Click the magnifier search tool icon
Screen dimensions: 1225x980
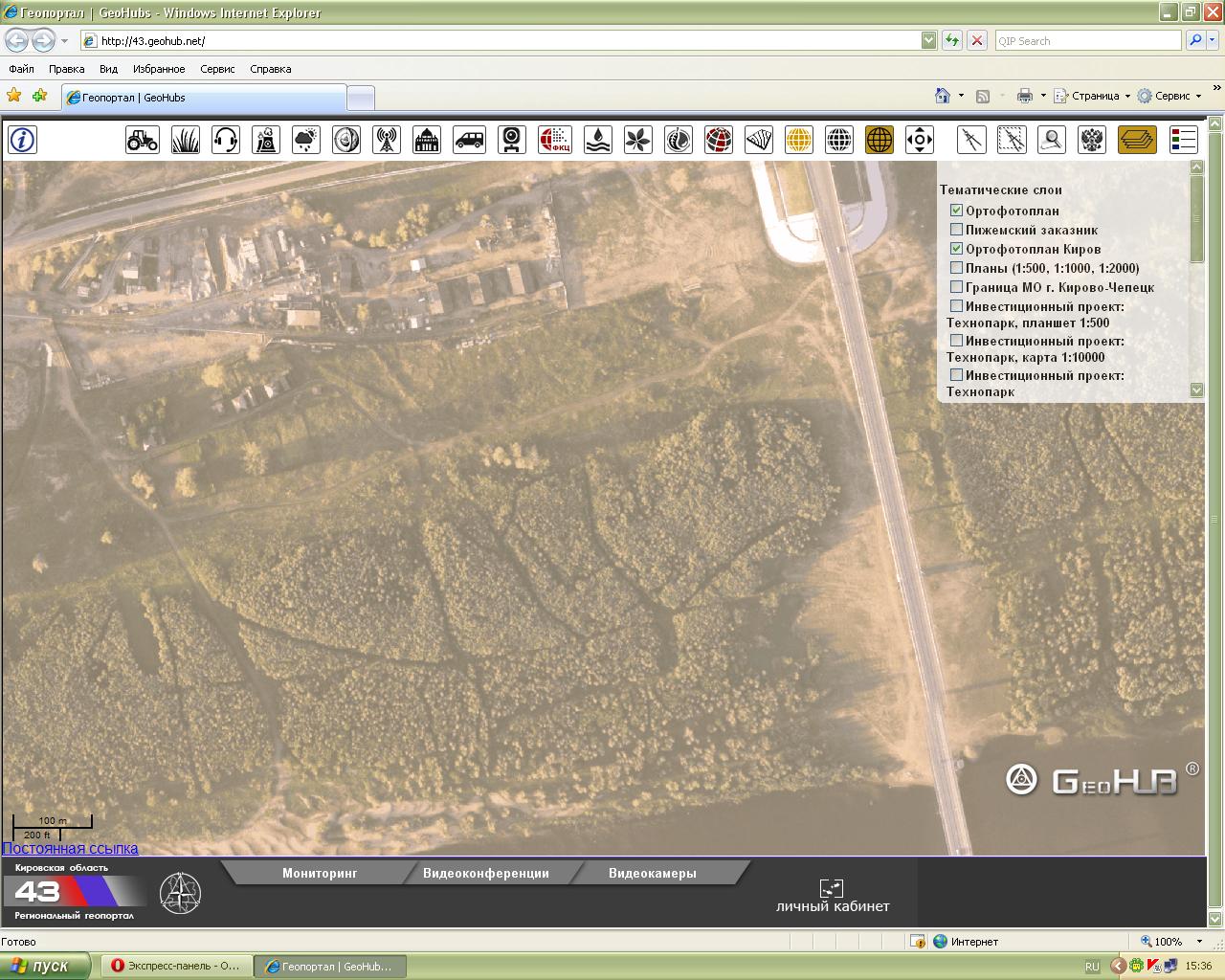click(x=1052, y=140)
